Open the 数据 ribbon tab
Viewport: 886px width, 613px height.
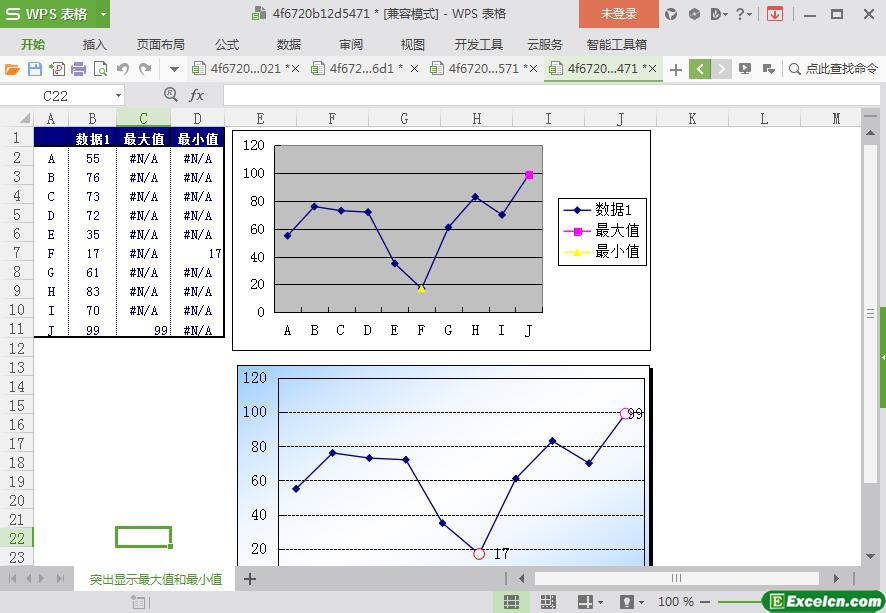(289, 44)
